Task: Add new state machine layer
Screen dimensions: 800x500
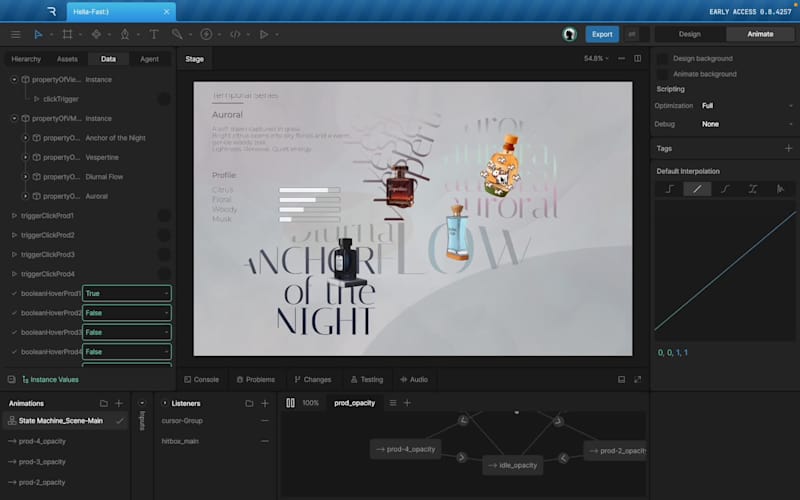Action: point(407,403)
